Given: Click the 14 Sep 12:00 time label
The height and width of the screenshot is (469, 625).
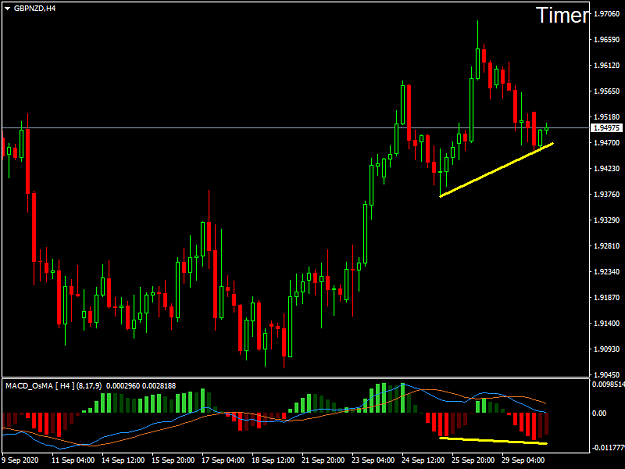Looking at the screenshot, I should (x=123, y=460).
